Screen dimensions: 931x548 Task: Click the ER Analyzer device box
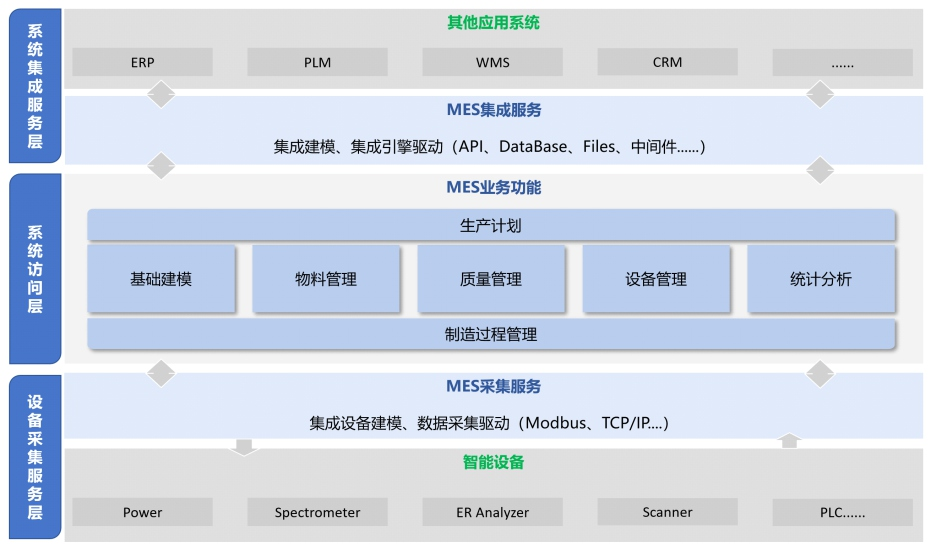[x=492, y=512]
